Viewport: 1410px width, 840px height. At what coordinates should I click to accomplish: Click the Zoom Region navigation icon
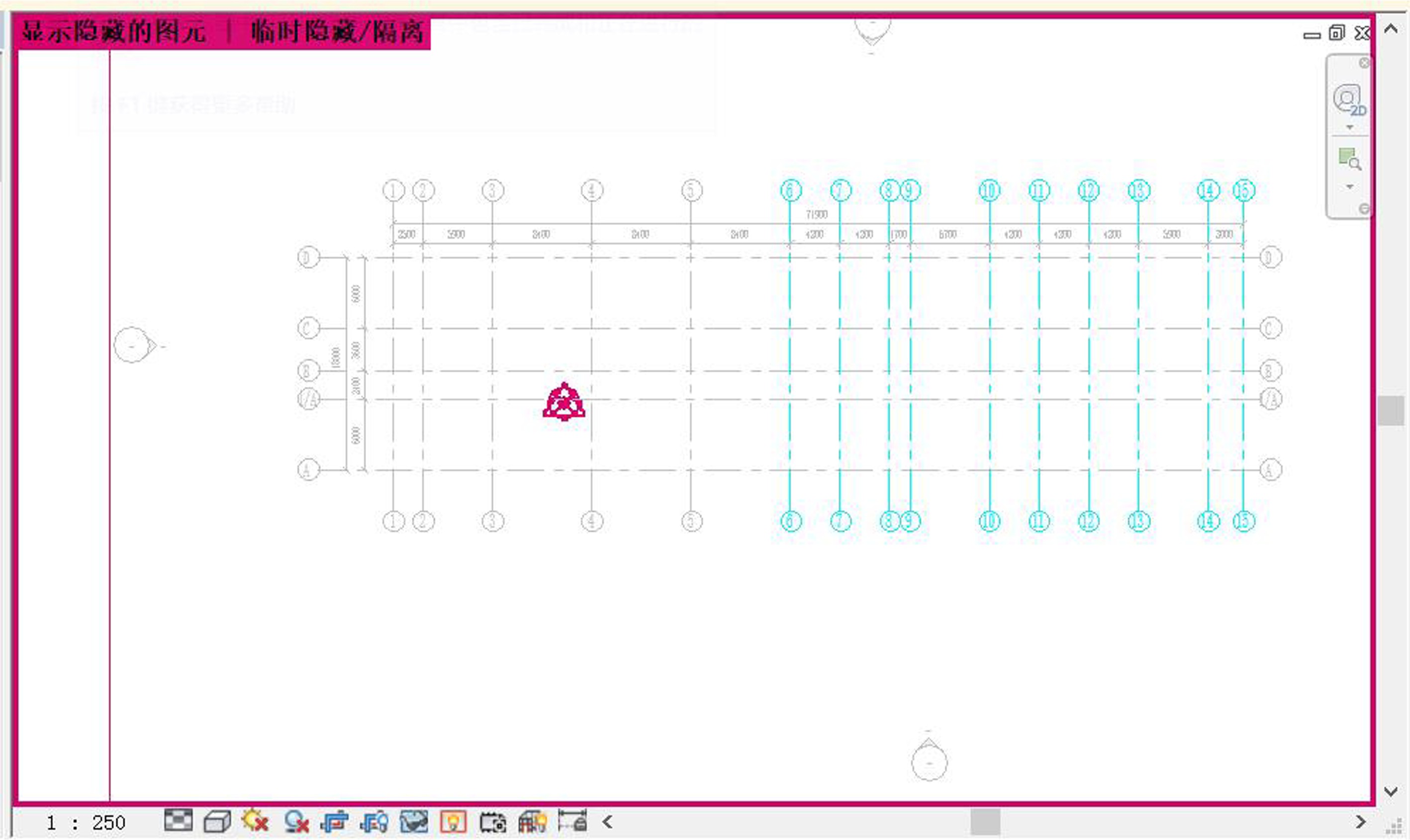(x=1349, y=159)
